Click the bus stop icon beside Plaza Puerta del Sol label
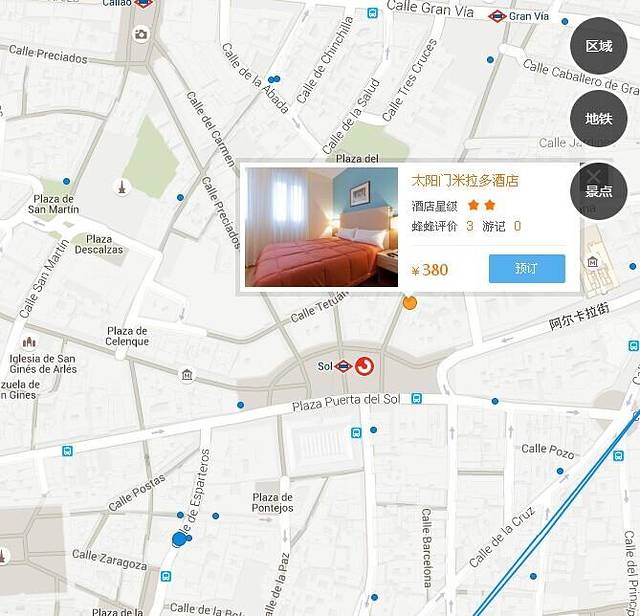 416,399
